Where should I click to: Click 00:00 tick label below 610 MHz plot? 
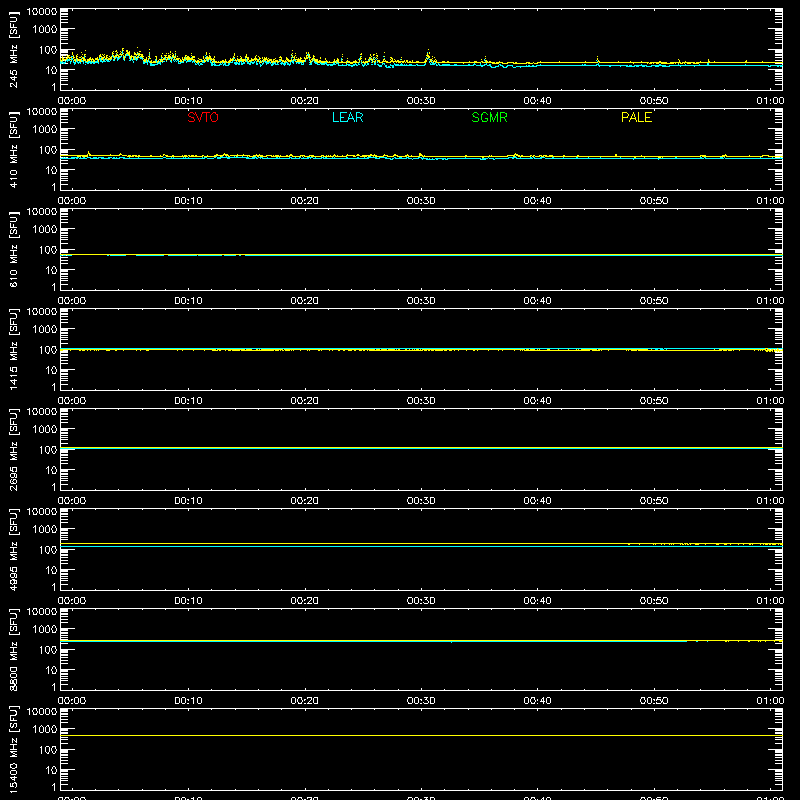pos(72,301)
